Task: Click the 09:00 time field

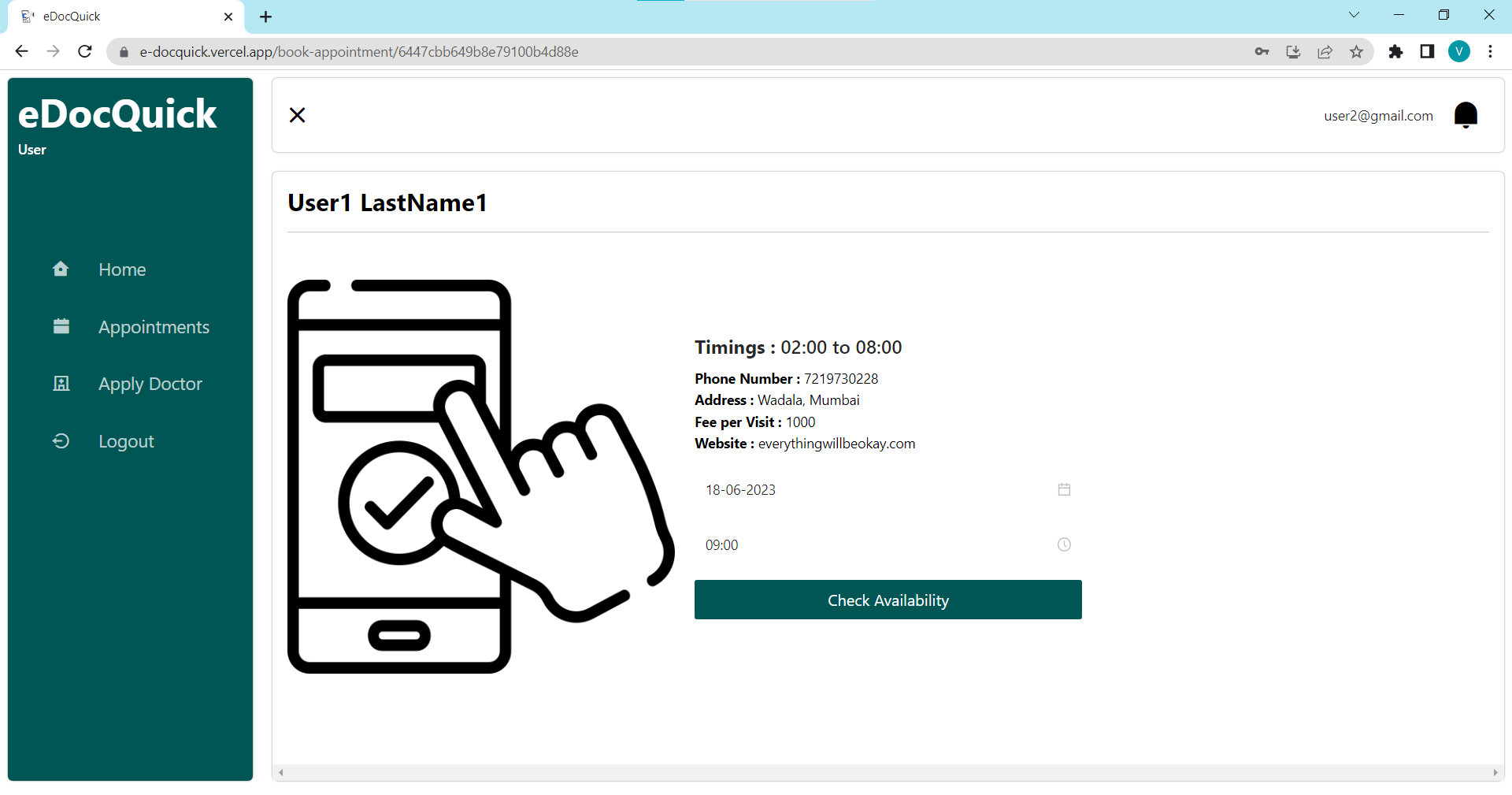Action: (888, 544)
